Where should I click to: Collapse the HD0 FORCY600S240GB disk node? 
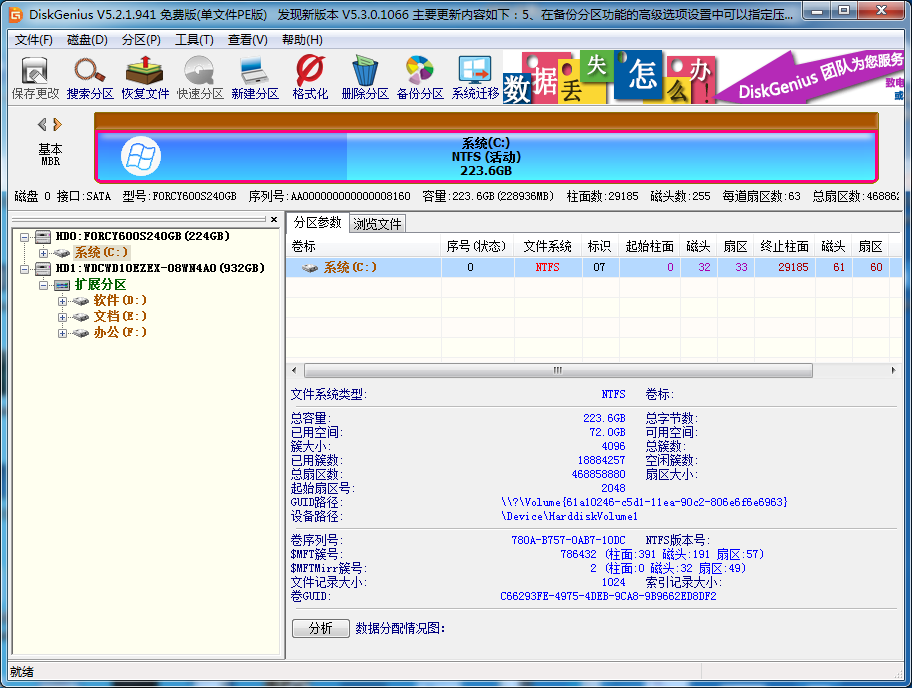[x=23, y=237]
